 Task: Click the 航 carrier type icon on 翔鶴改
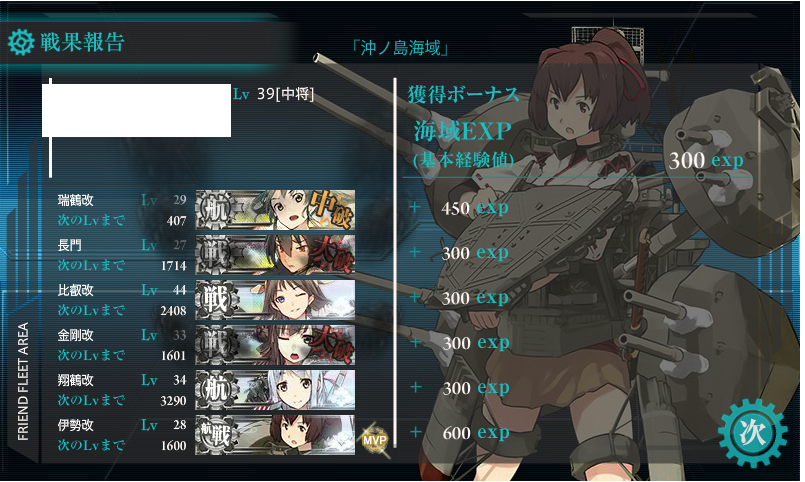[x=215, y=390]
